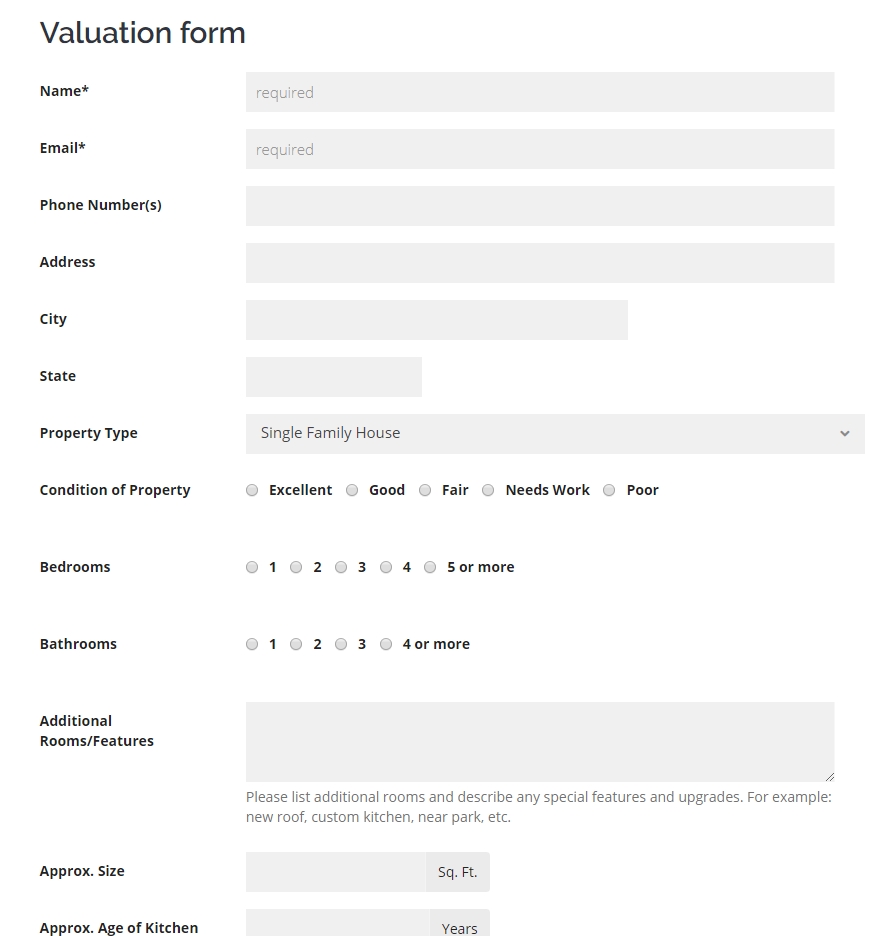Mark property condition as Poor
This screenshot has height=936, width=885.
(x=609, y=490)
